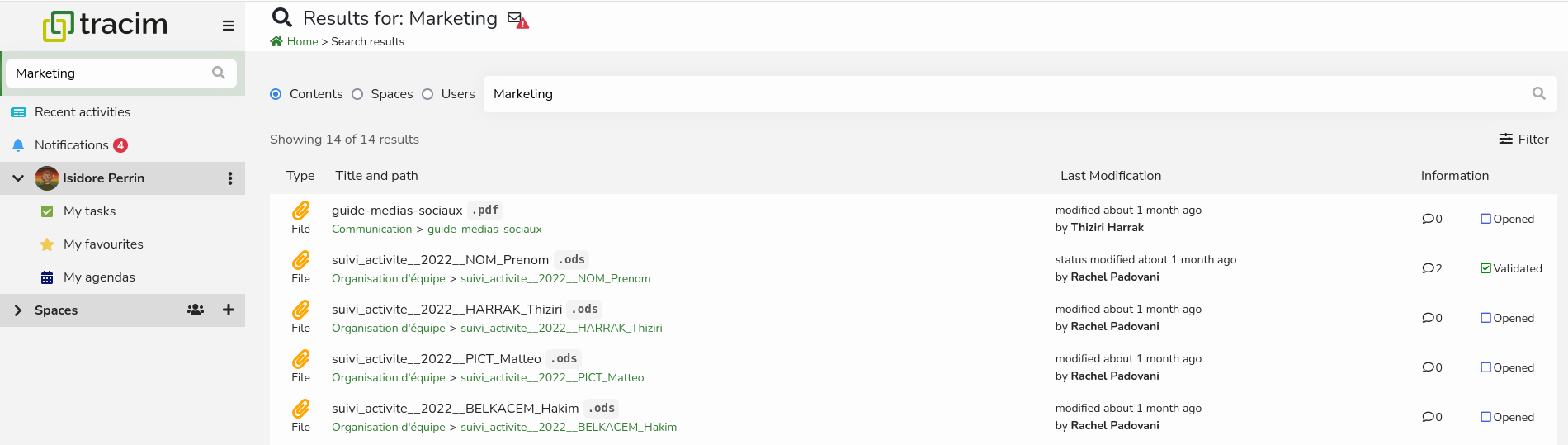
Task: Select the Contents radio button
Action: 276,94
